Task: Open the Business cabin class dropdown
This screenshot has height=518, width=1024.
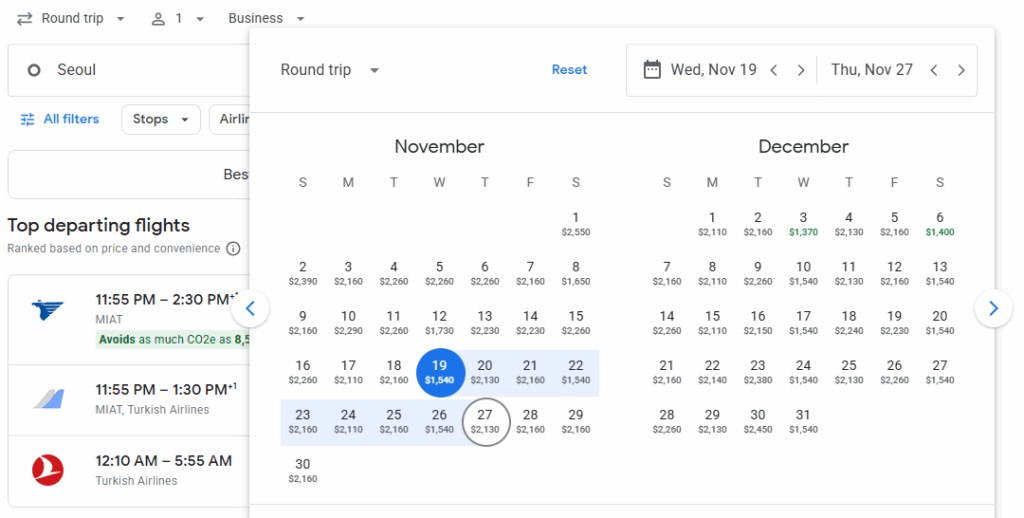Action: [x=266, y=18]
